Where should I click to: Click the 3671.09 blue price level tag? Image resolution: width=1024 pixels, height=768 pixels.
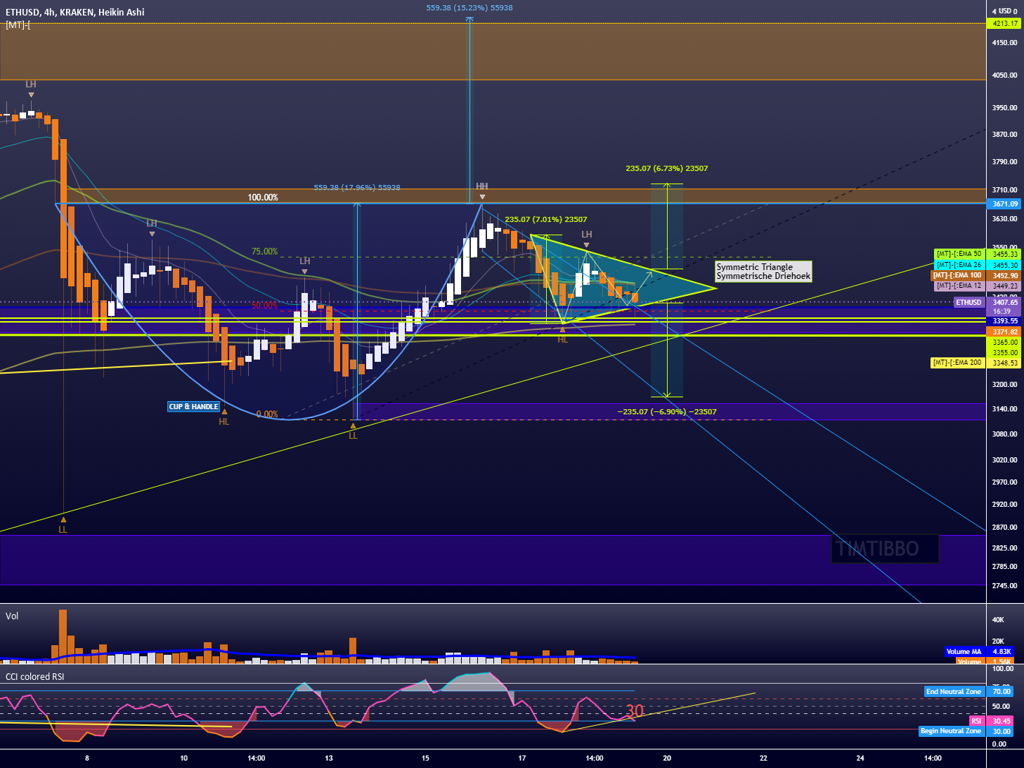click(1003, 204)
